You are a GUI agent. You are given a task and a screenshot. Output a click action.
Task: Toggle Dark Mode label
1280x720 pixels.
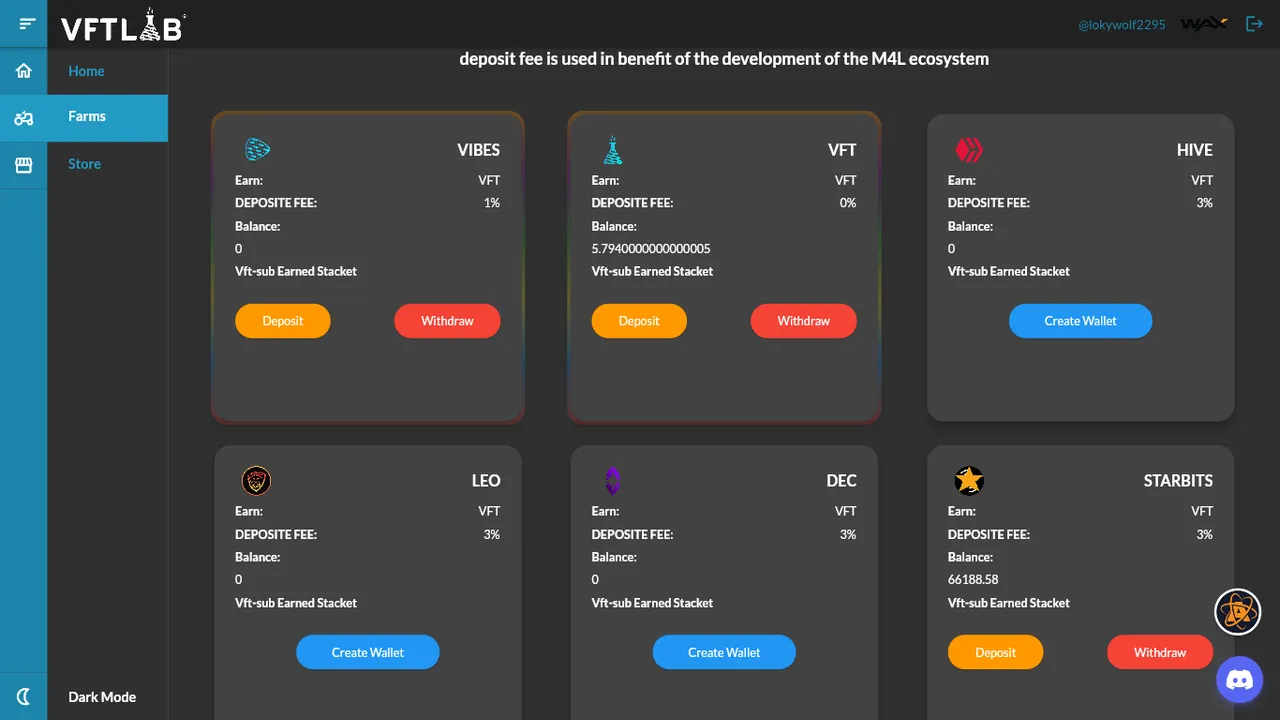click(x=102, y=697)
